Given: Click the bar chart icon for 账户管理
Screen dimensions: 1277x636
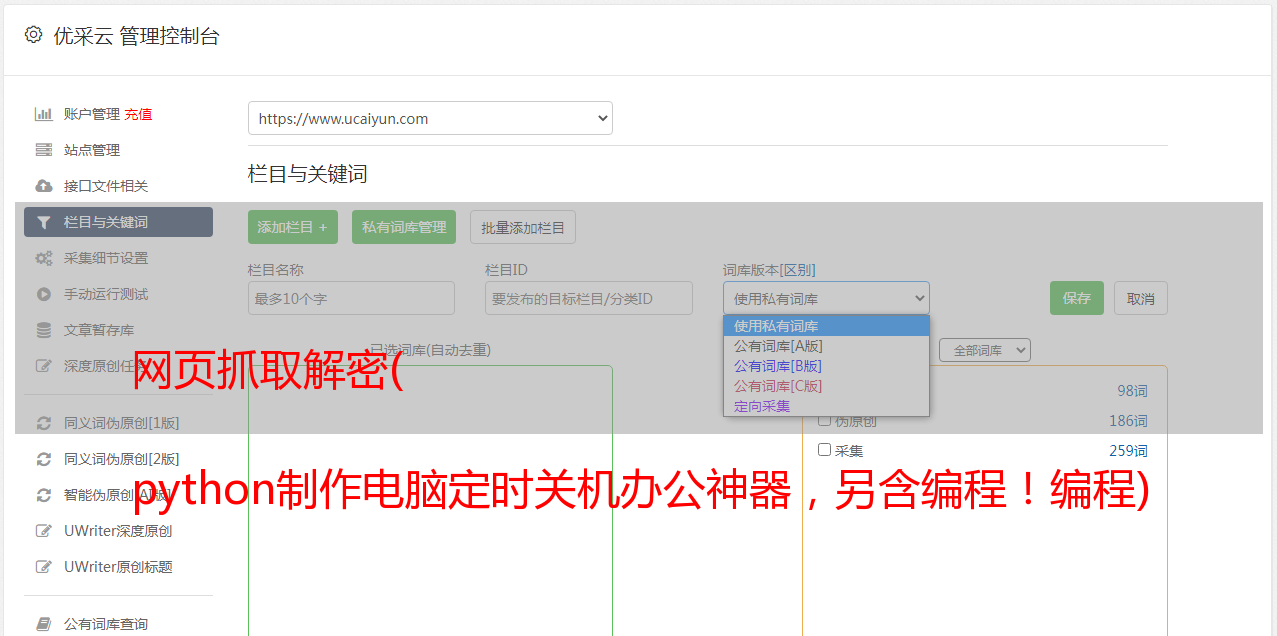Looking at the screenshot, I should tap(43, 114).
